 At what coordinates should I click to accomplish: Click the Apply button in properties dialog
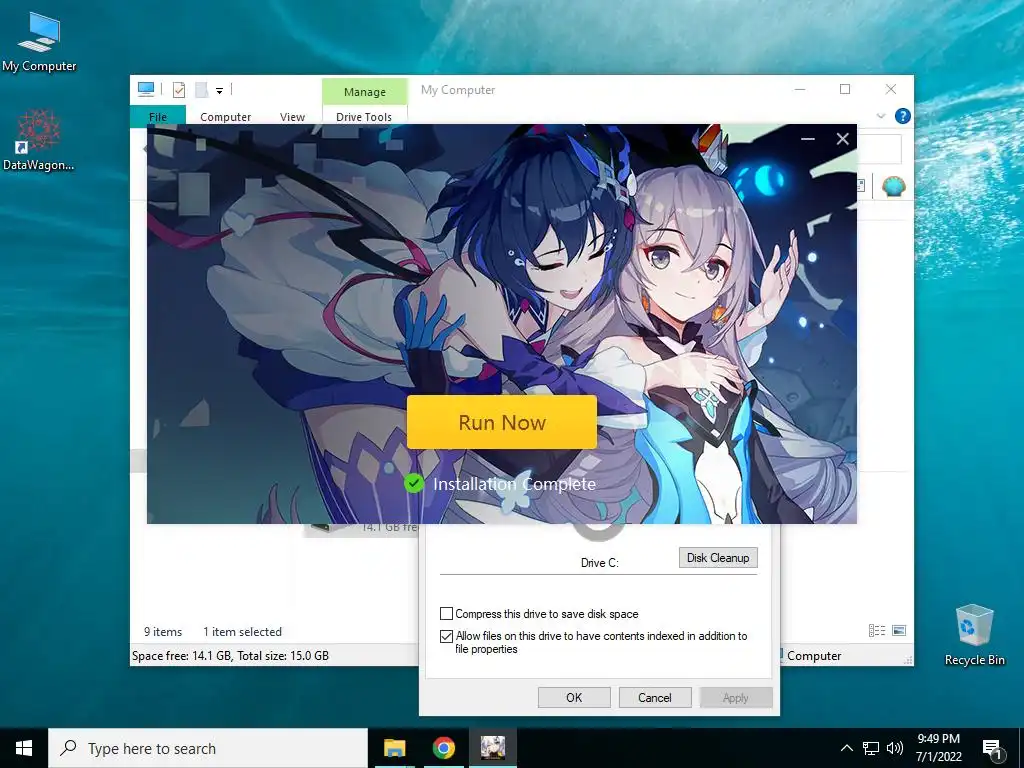click(x=735, y=697)
